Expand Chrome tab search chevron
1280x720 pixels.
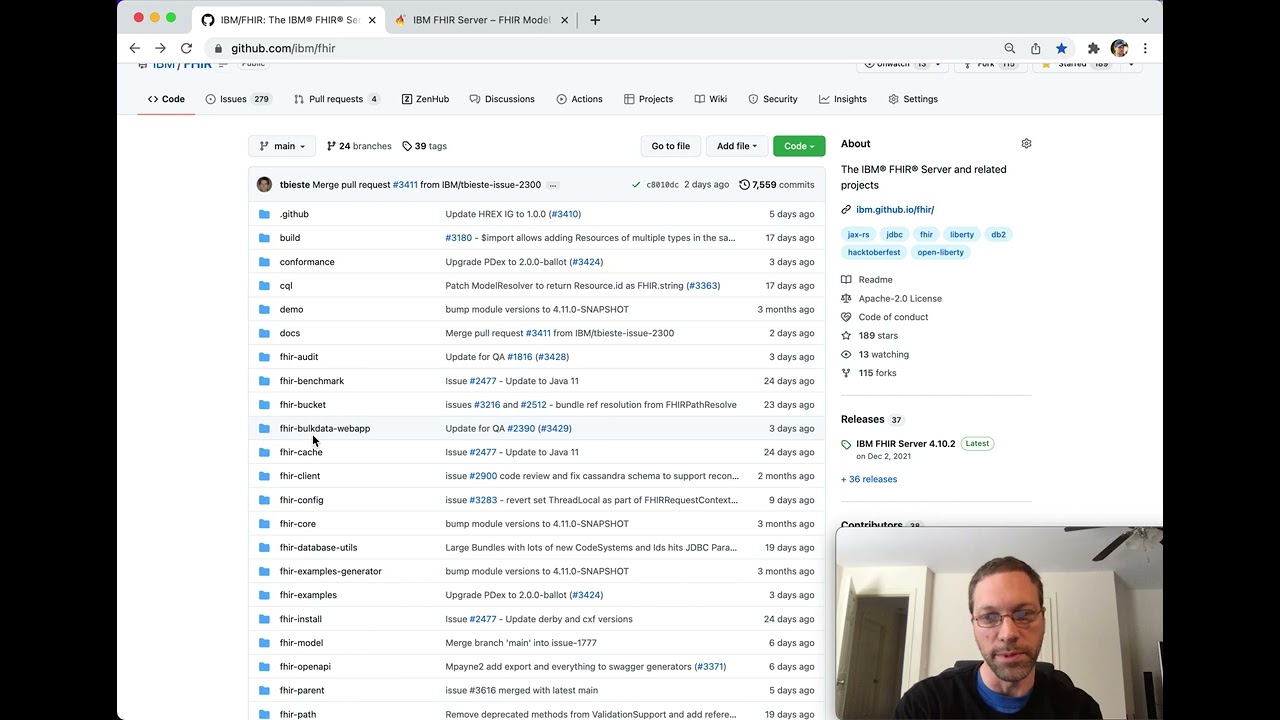pyautogui.click(x=1145, y=20)
